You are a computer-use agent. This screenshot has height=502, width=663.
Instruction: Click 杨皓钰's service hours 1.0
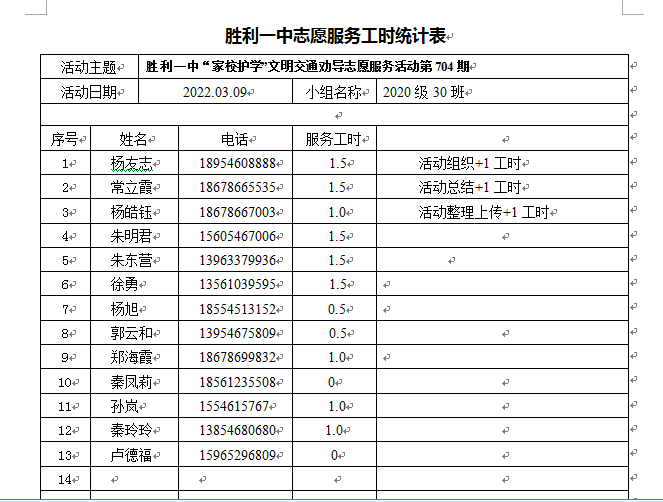(337, 212)
